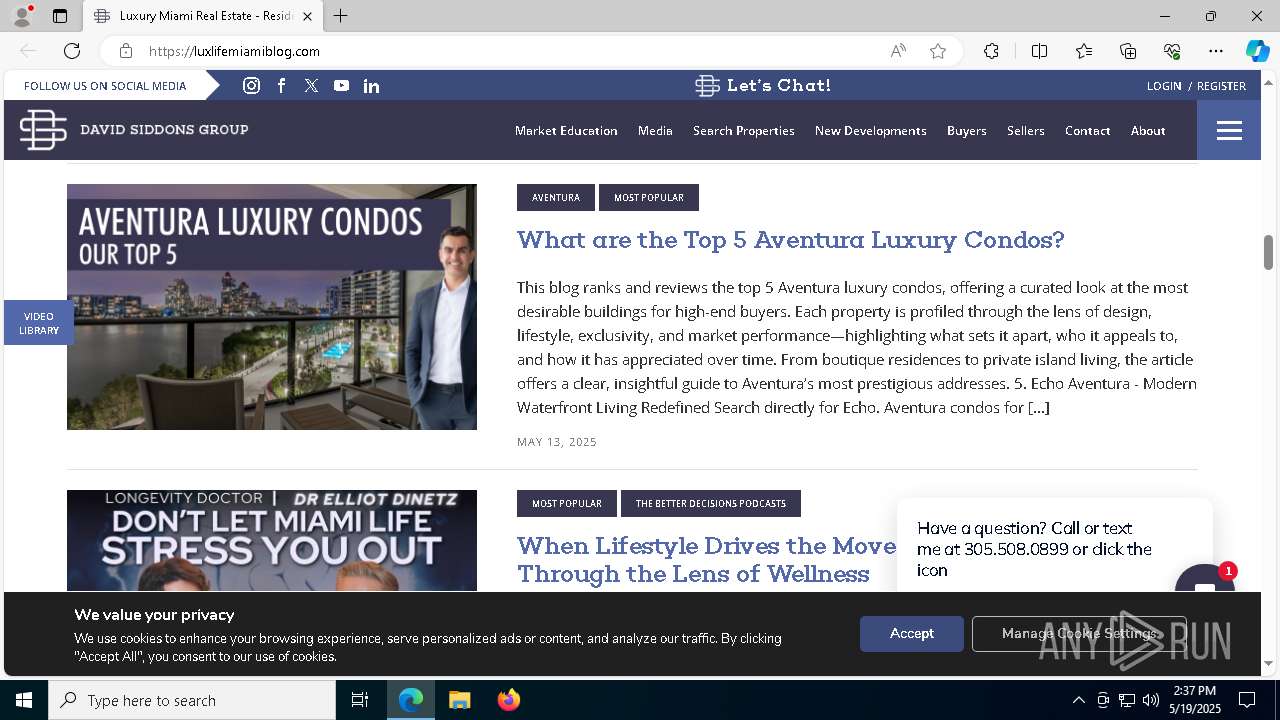Open the Don't Let Miami Life Stress thumbnail
Screen dimensions: 1280x720
pos(272,541)
